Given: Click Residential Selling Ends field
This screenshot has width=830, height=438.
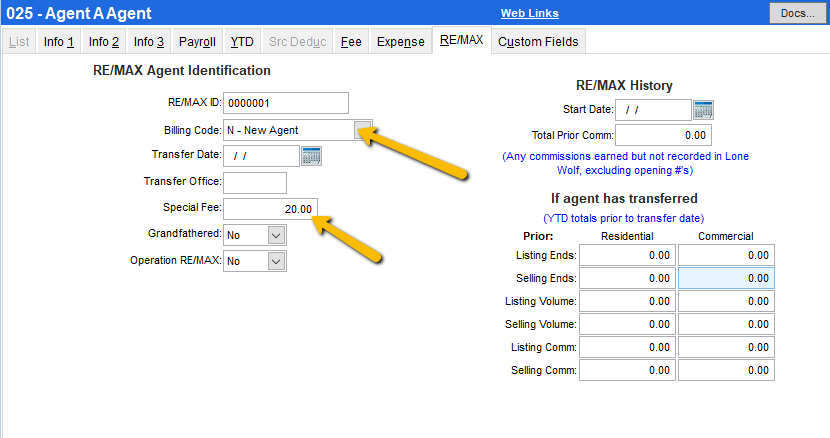Looking at the screenshot, I should 627,278.
